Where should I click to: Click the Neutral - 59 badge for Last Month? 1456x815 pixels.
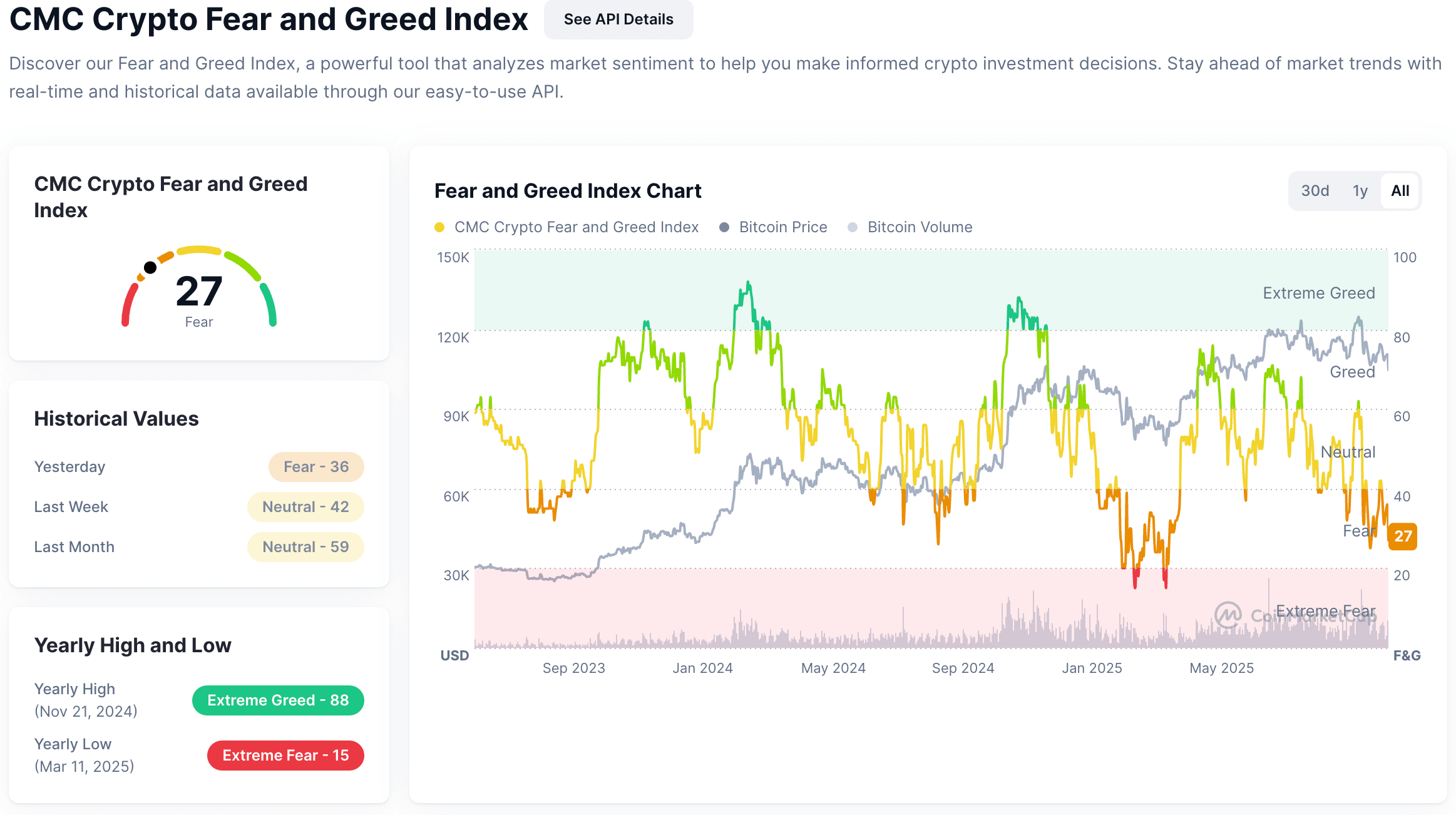305,546
